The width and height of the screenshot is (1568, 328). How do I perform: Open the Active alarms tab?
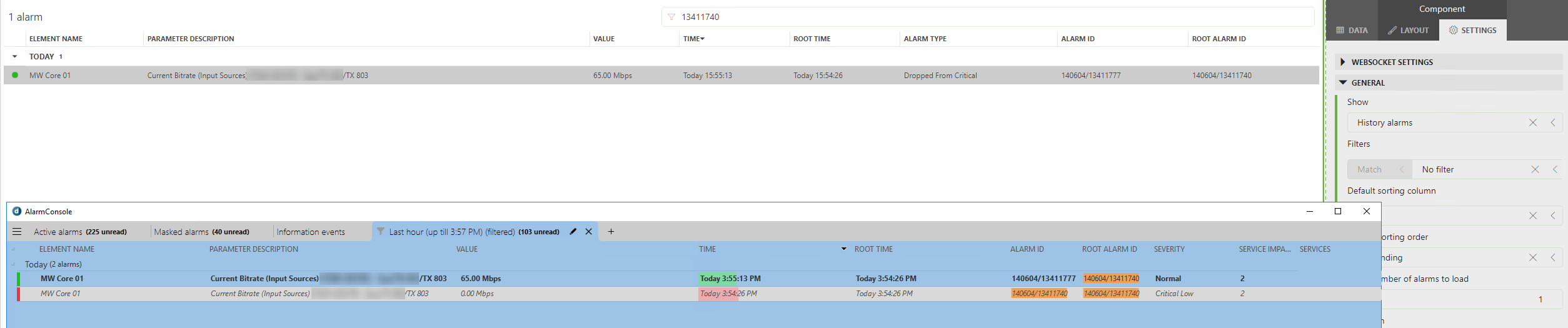tap(80, 232)
